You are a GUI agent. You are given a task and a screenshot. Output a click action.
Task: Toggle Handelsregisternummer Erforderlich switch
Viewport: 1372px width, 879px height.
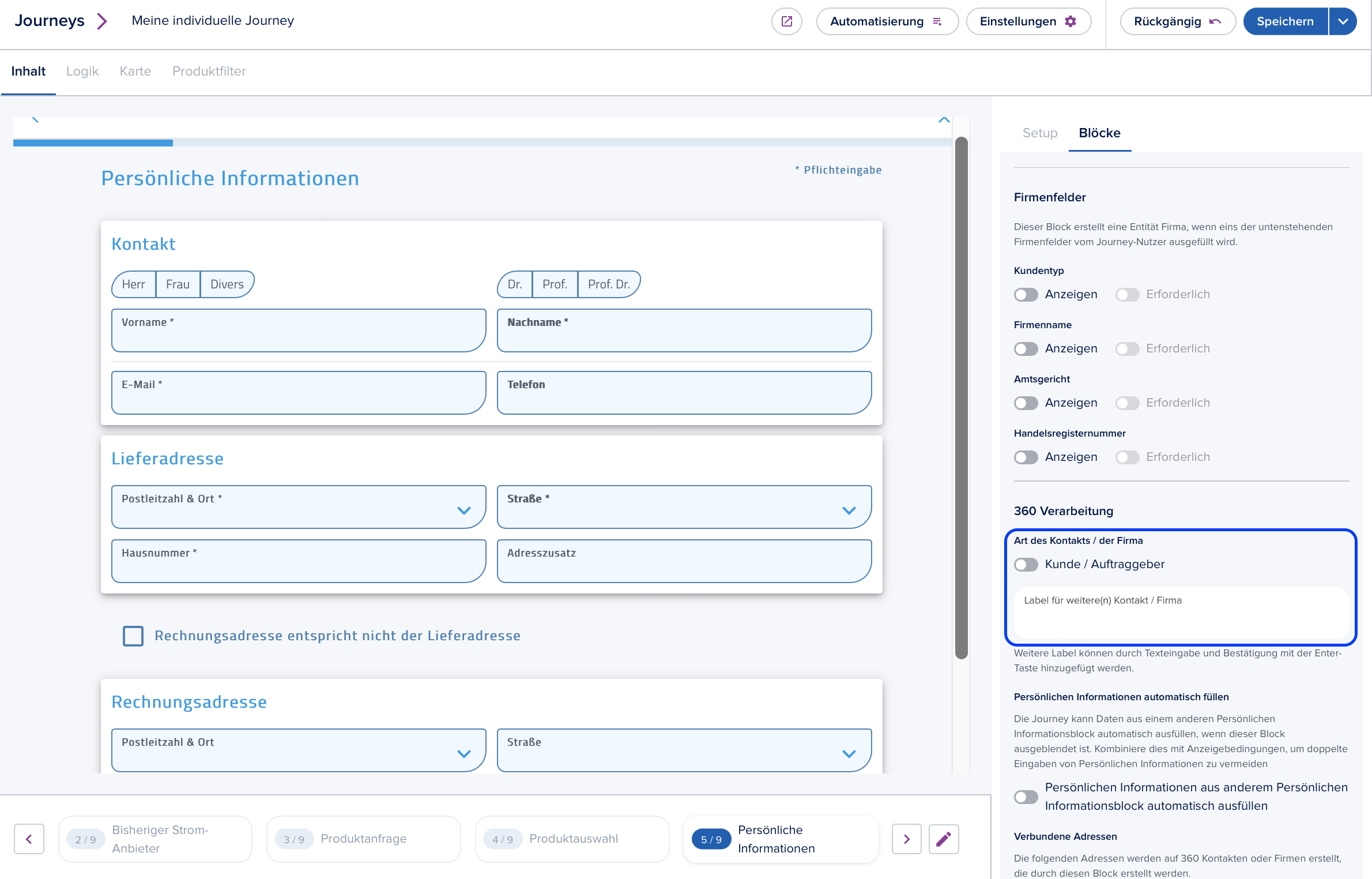click(1127, 457)
